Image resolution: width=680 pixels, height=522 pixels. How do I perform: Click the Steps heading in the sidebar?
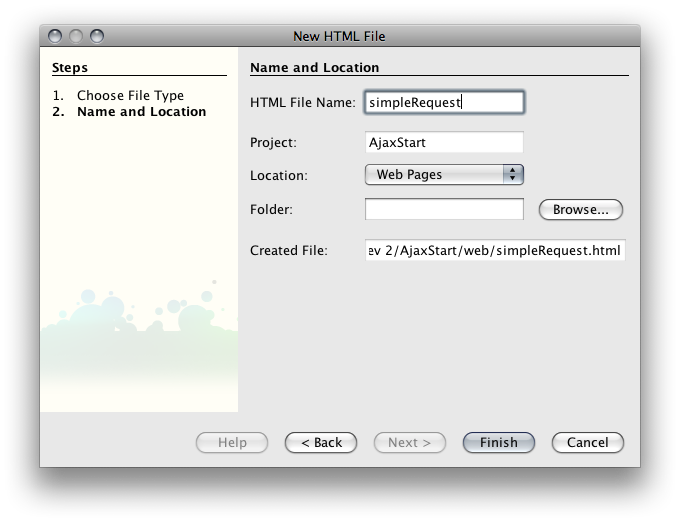pyautogui.click(x=70, y=68)
